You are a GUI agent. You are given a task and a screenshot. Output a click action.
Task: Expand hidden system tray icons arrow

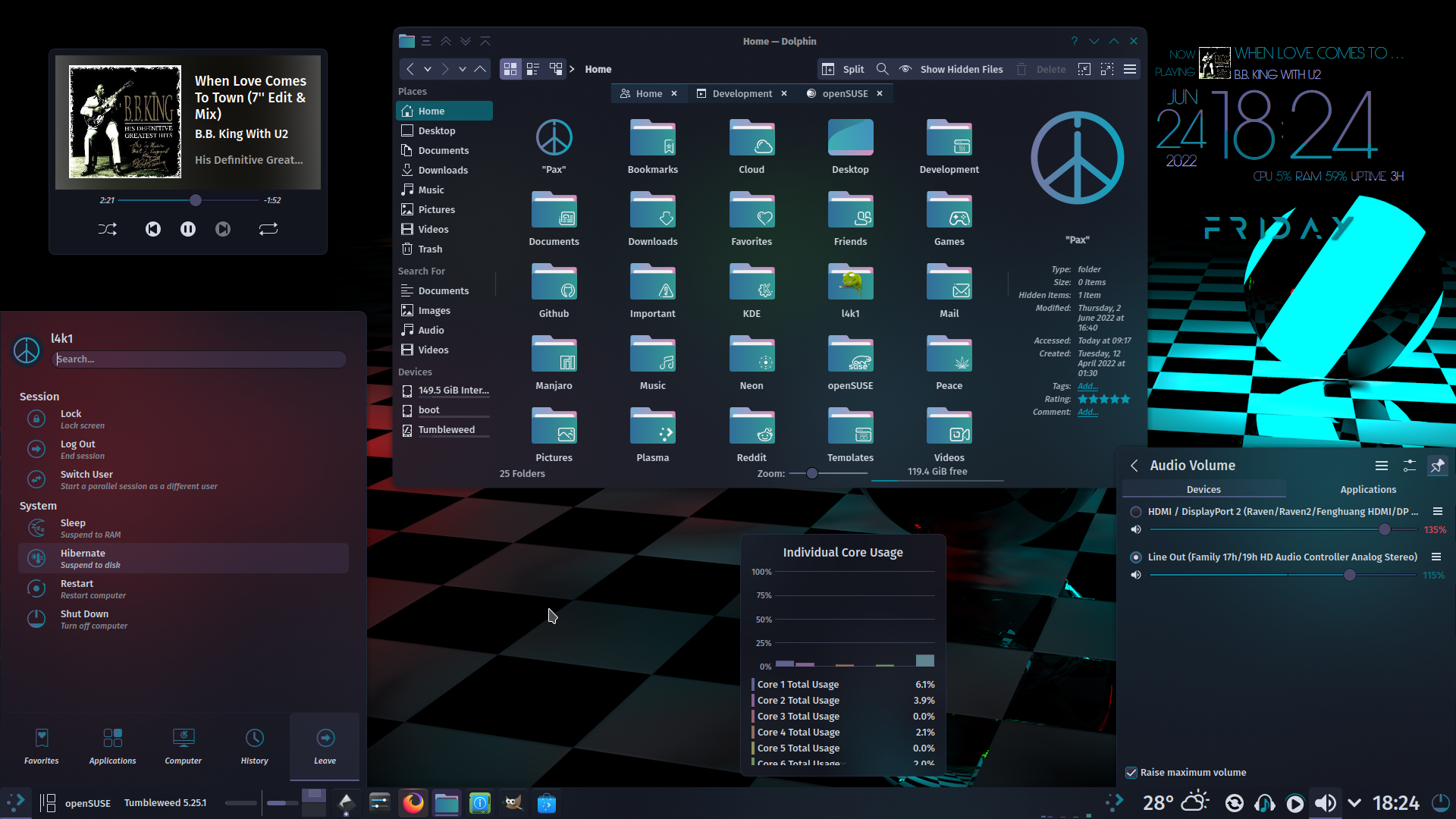coord(1354,803)
